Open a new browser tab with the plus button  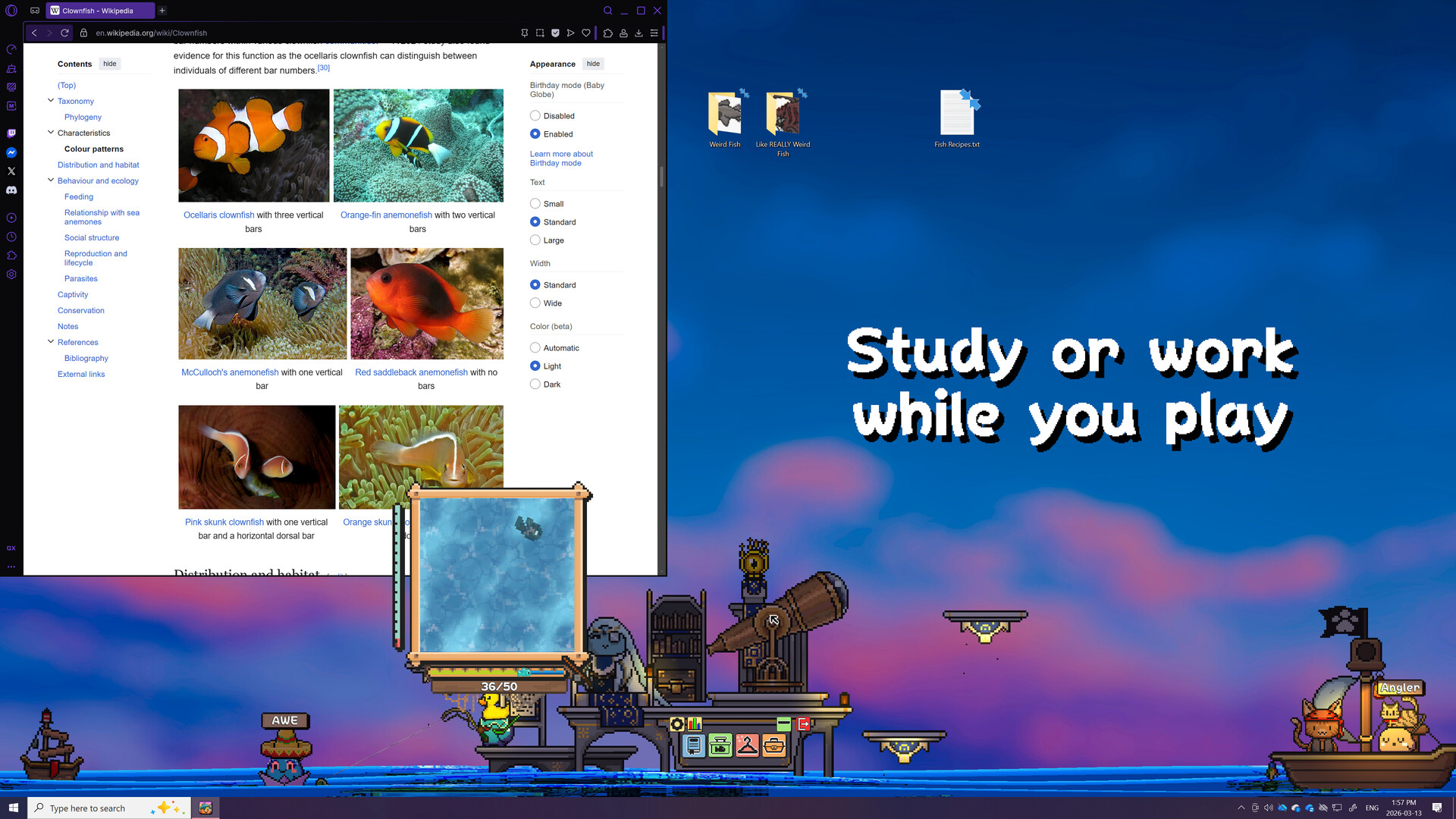pos(162,11)
